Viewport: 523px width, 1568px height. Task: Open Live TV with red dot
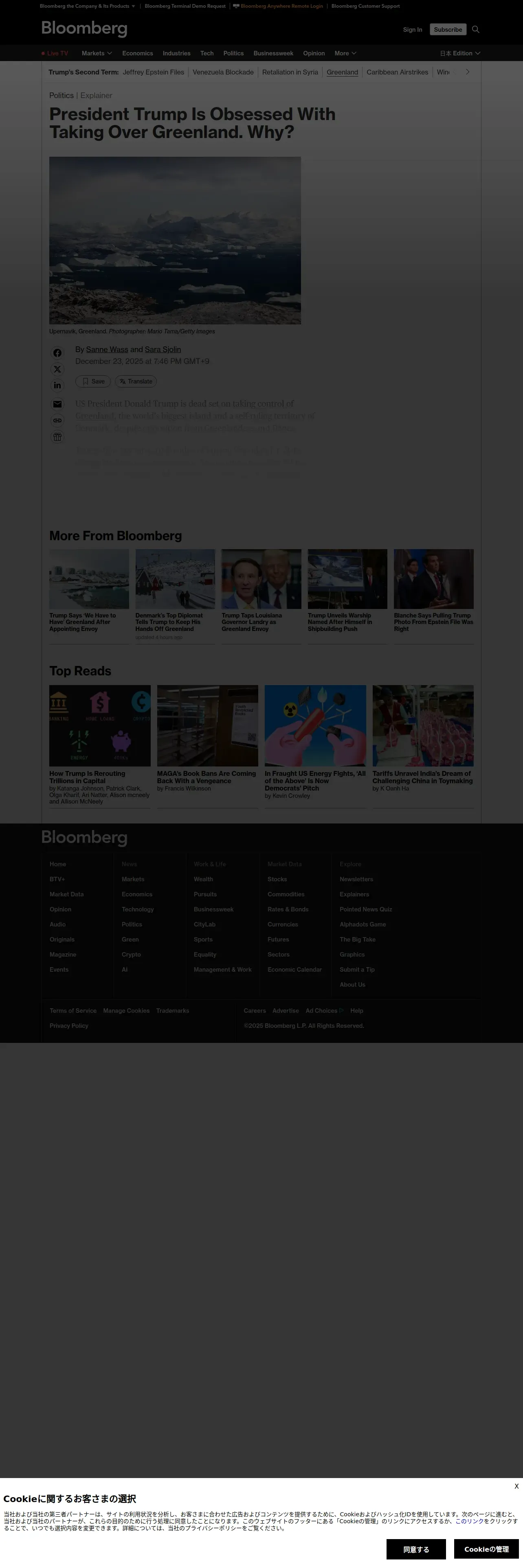coord(55,54)
